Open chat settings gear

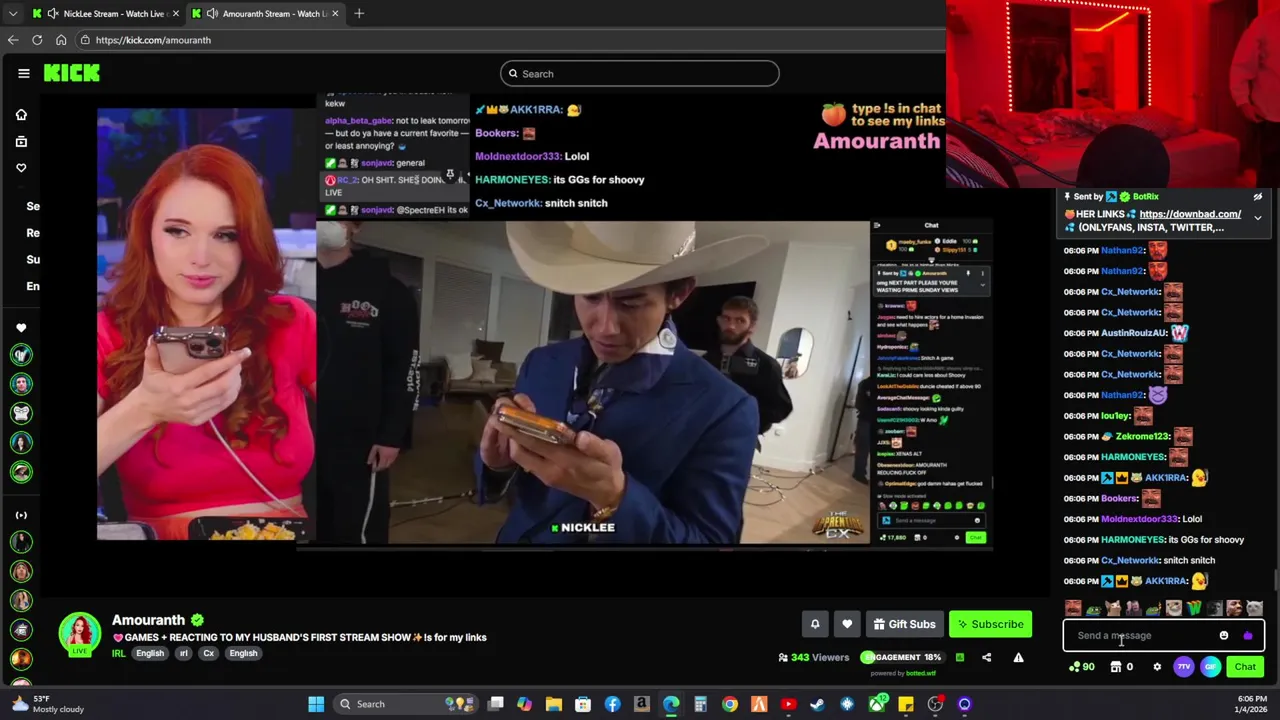(1157, 667)
